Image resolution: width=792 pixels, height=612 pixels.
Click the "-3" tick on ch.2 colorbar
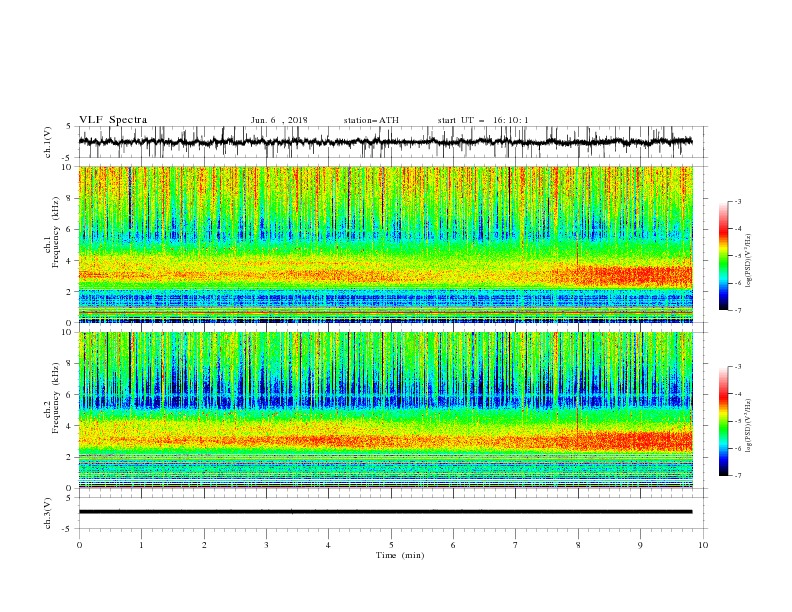point(737,367)
